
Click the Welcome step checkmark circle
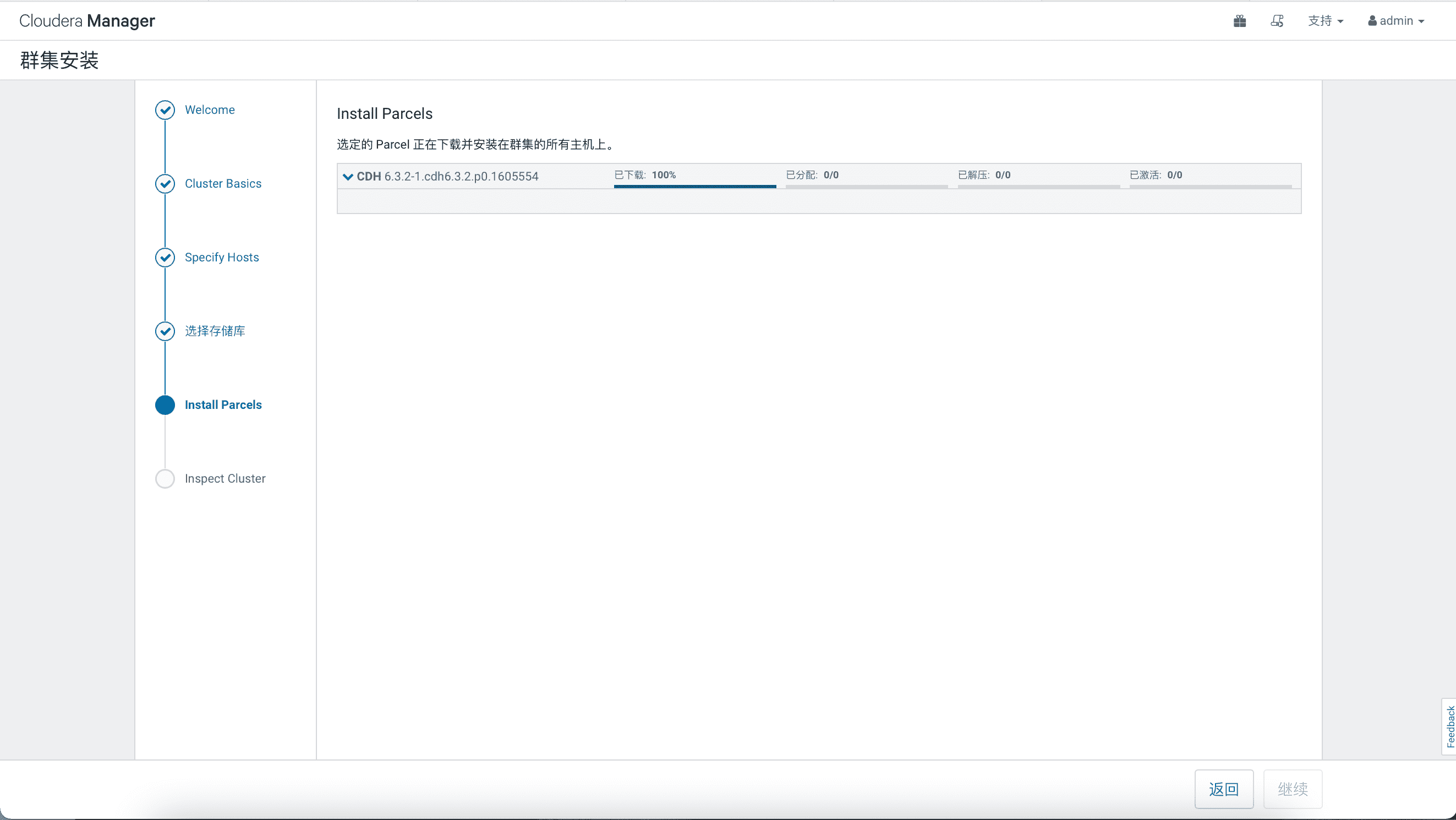click(x=165, y=110)
